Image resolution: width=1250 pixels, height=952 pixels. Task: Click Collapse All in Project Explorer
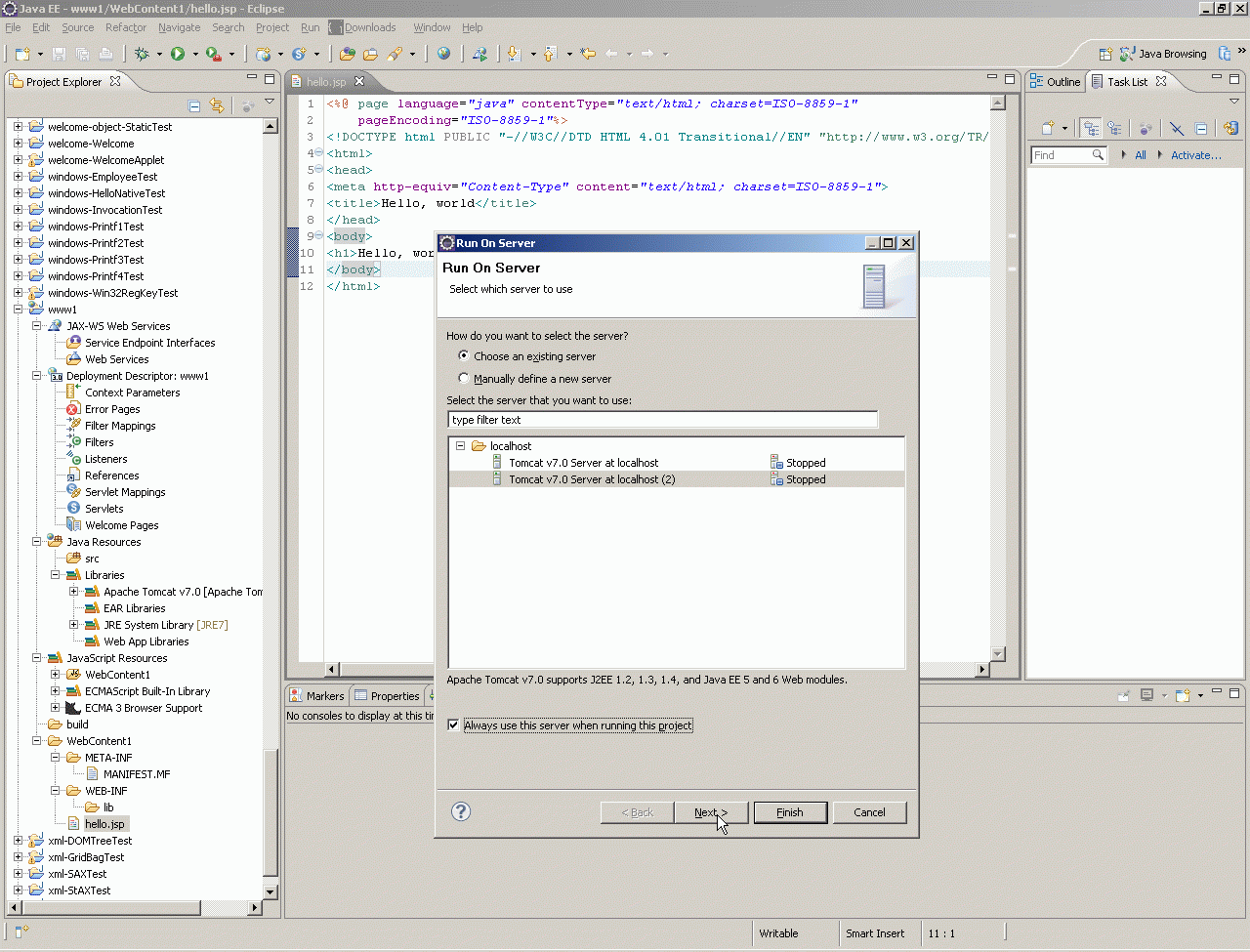194,106
